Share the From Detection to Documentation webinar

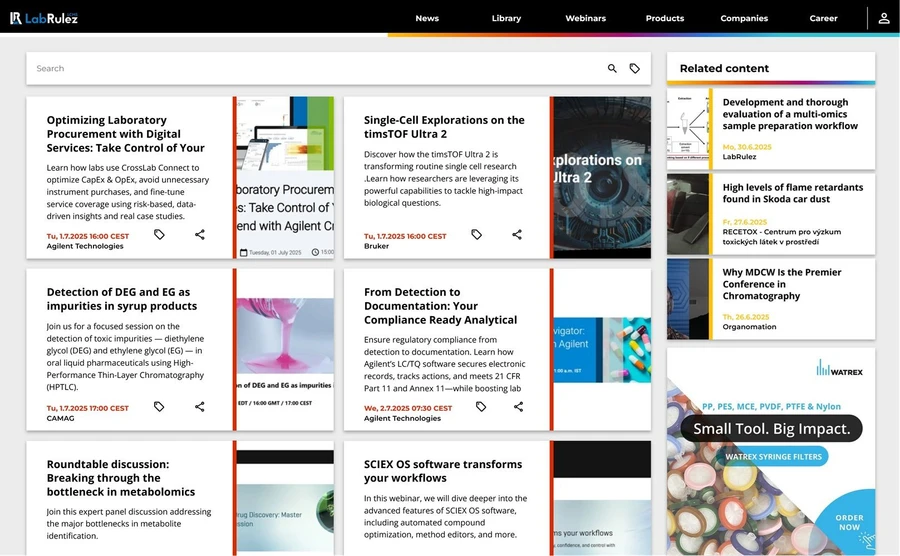518,406
